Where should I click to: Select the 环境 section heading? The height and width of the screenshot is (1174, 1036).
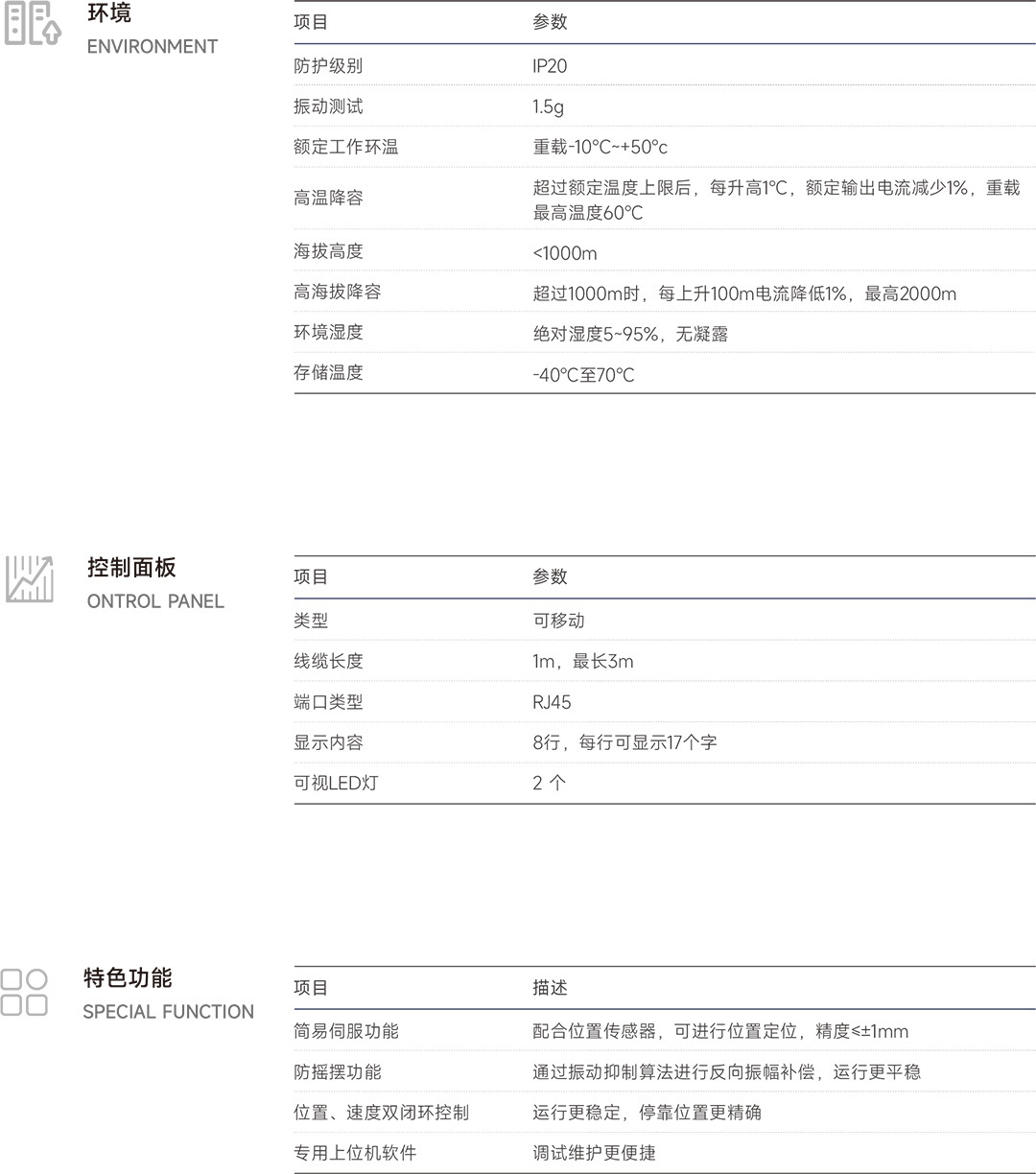[x=109, y=13]
